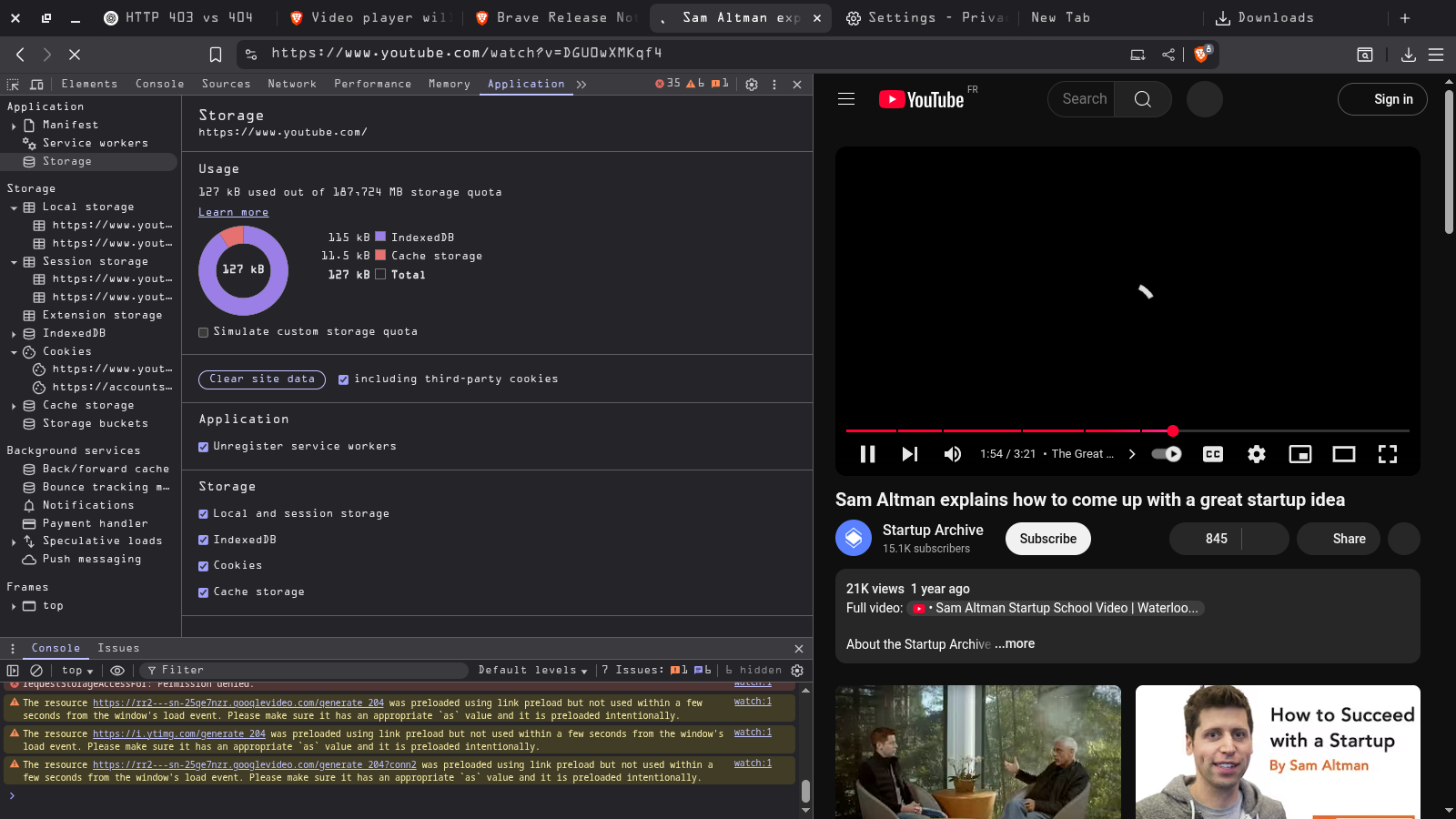Click the YouTube search magnifier button
Image resolution: width=1456 pixels, height=819 pixels.
point(1143,99)
